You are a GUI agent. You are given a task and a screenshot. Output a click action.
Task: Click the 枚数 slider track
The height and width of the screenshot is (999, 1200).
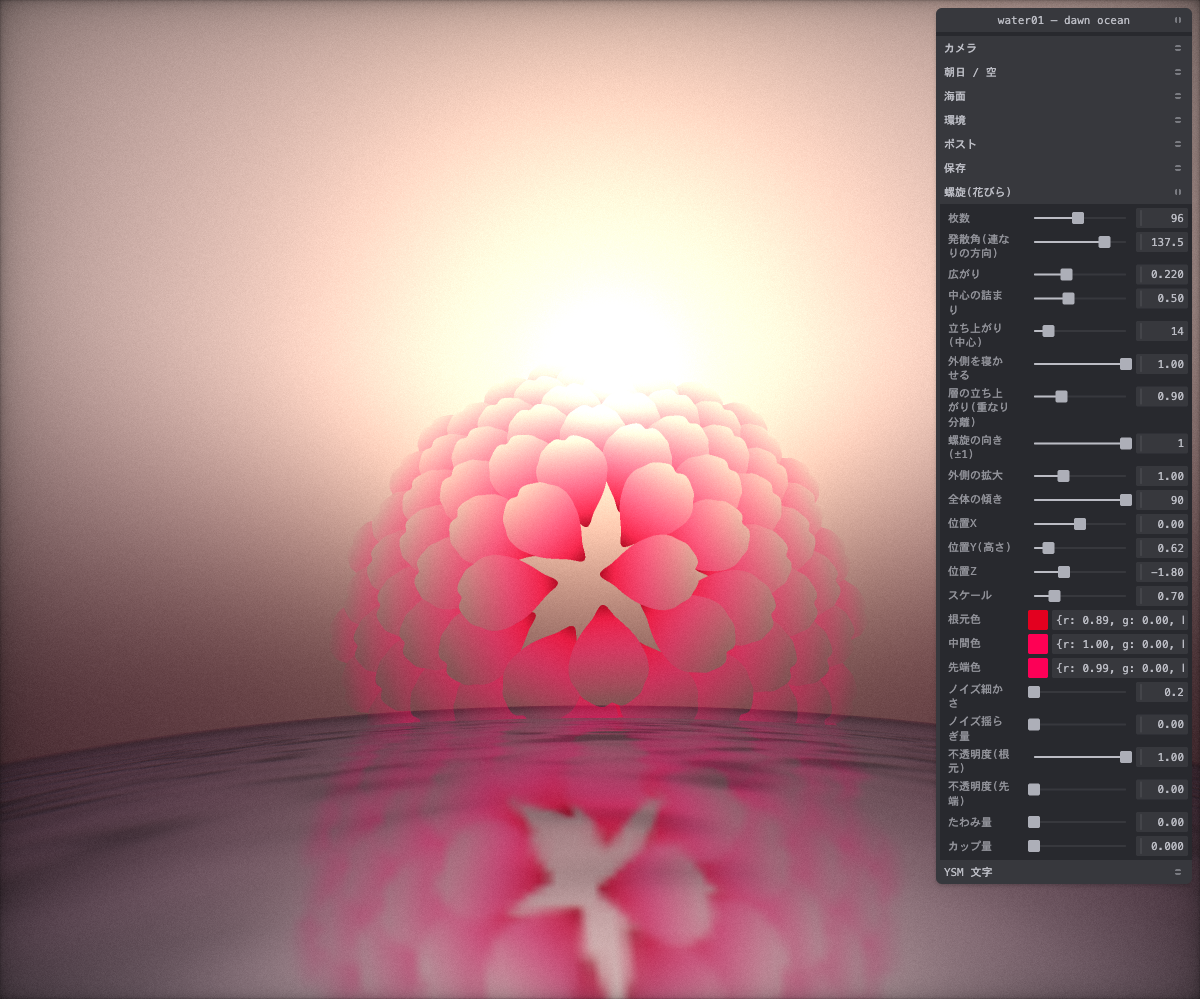tap(1080, 218)
